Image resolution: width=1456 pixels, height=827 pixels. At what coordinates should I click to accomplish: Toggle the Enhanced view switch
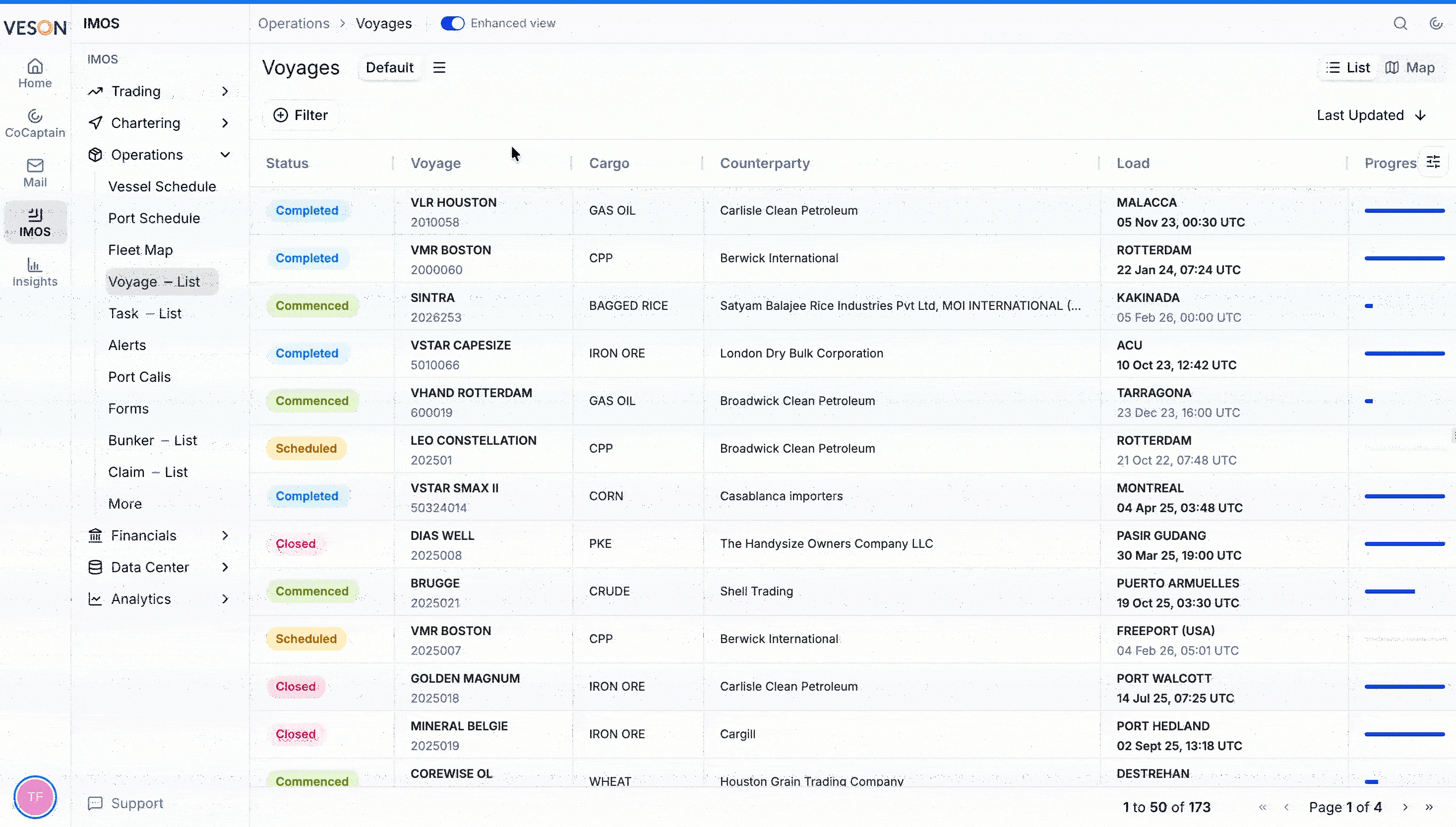pyautogui.click(x=453, y=23)
